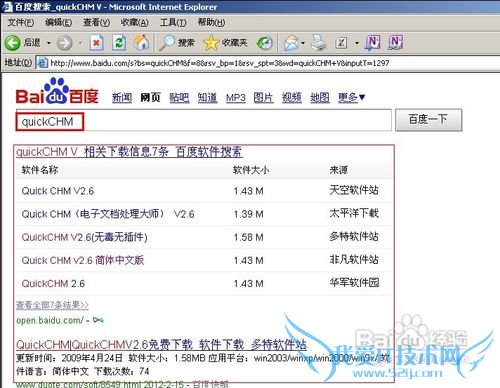500x388 pixels.
Task: Open the 收藏(A) menu
Action: click(x=135, y=22)
